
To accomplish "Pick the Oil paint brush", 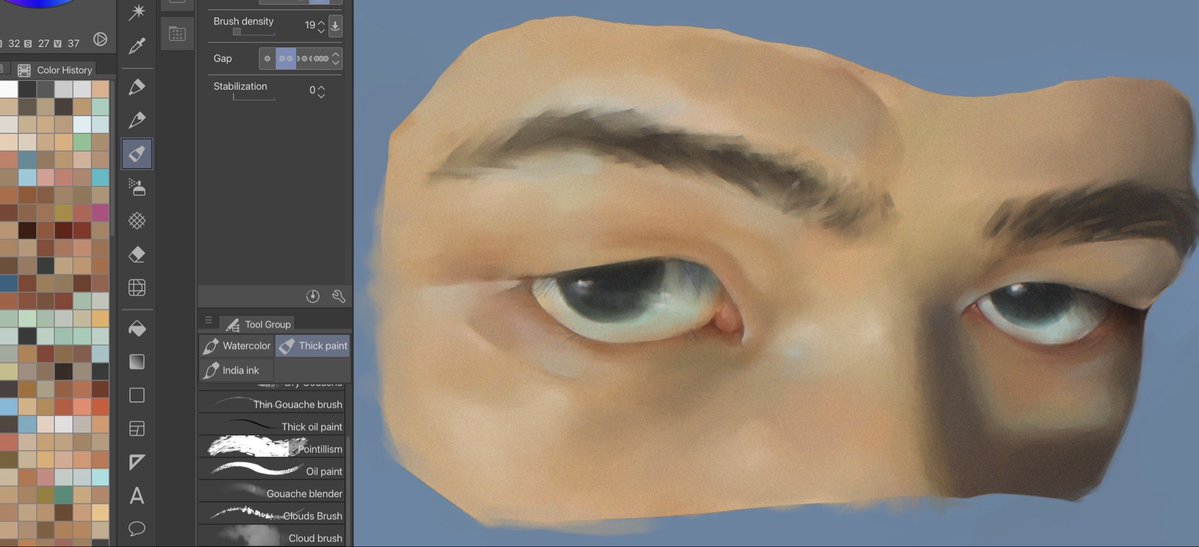I will click(x=271, y=470).
